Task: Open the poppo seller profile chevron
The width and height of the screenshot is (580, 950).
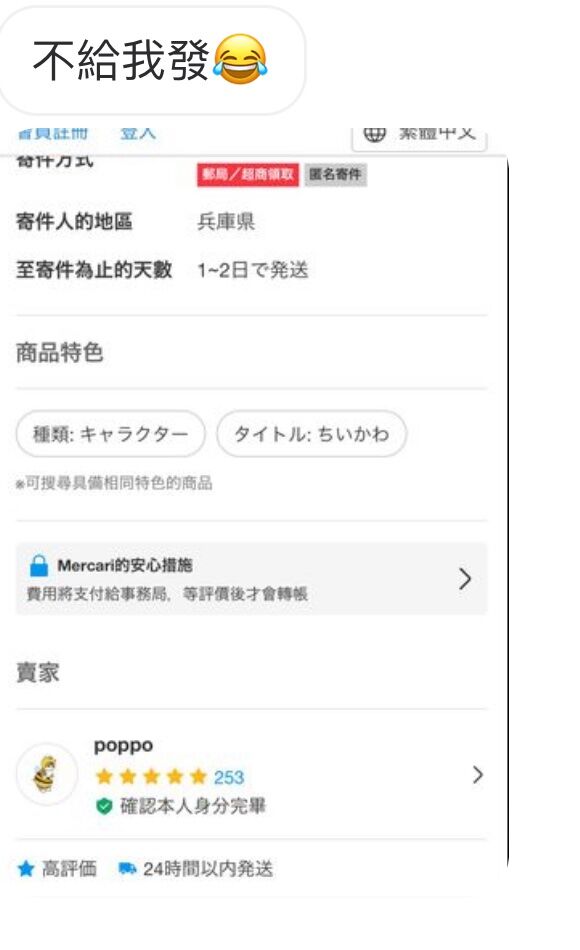Action: [478, 774]
